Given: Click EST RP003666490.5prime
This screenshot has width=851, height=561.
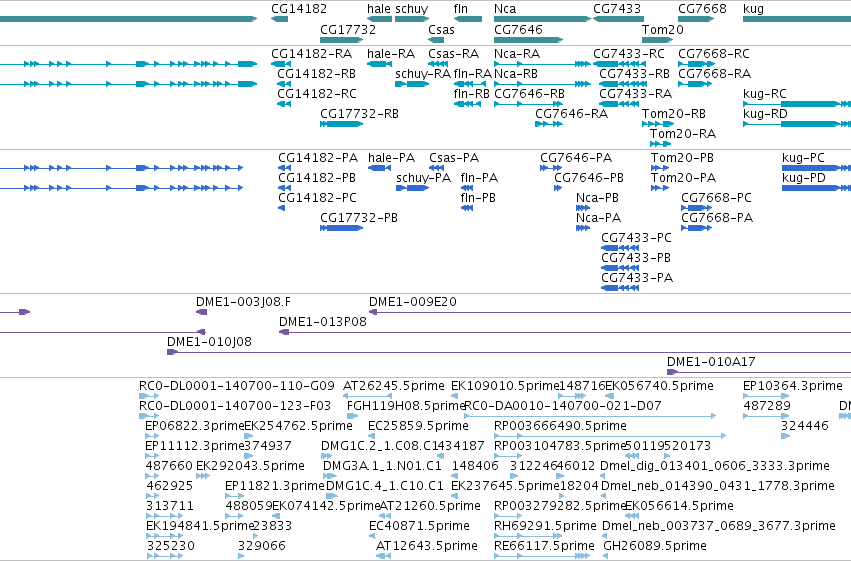Looking at the screenshot, I should coord(561,426).
